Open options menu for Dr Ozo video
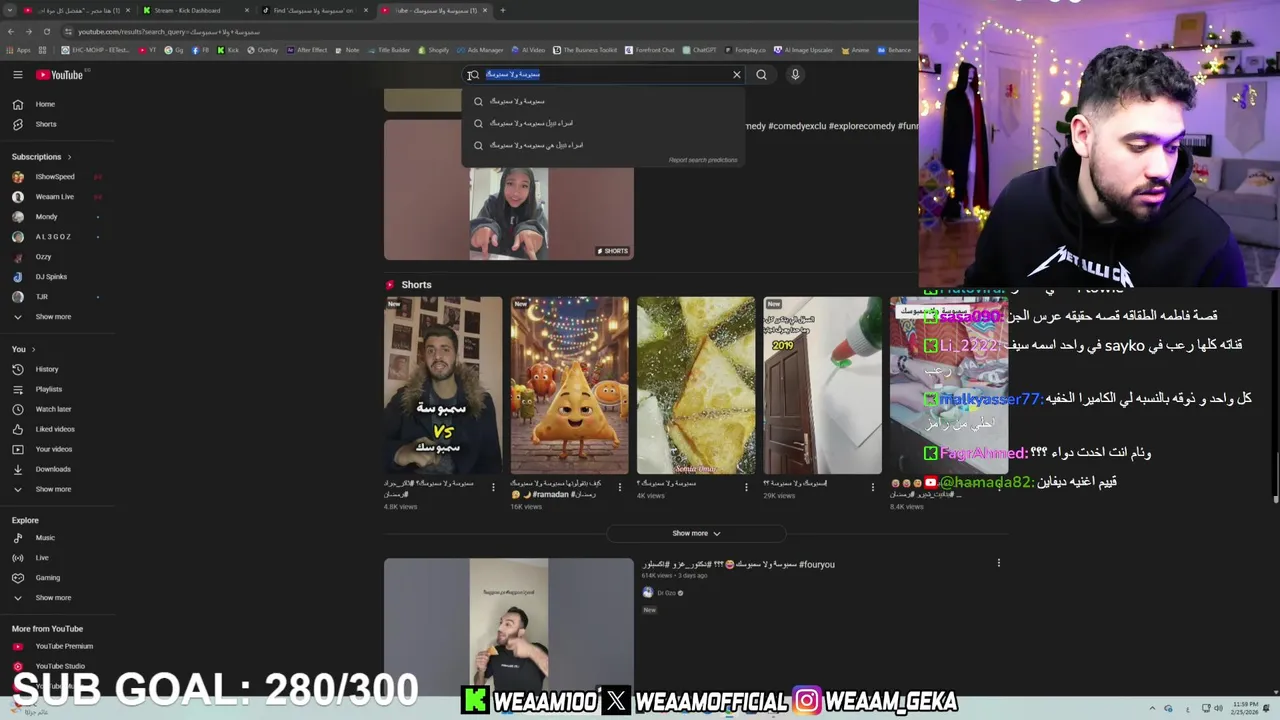Viewport: 1280px width, 720px height. click(998, 563)
